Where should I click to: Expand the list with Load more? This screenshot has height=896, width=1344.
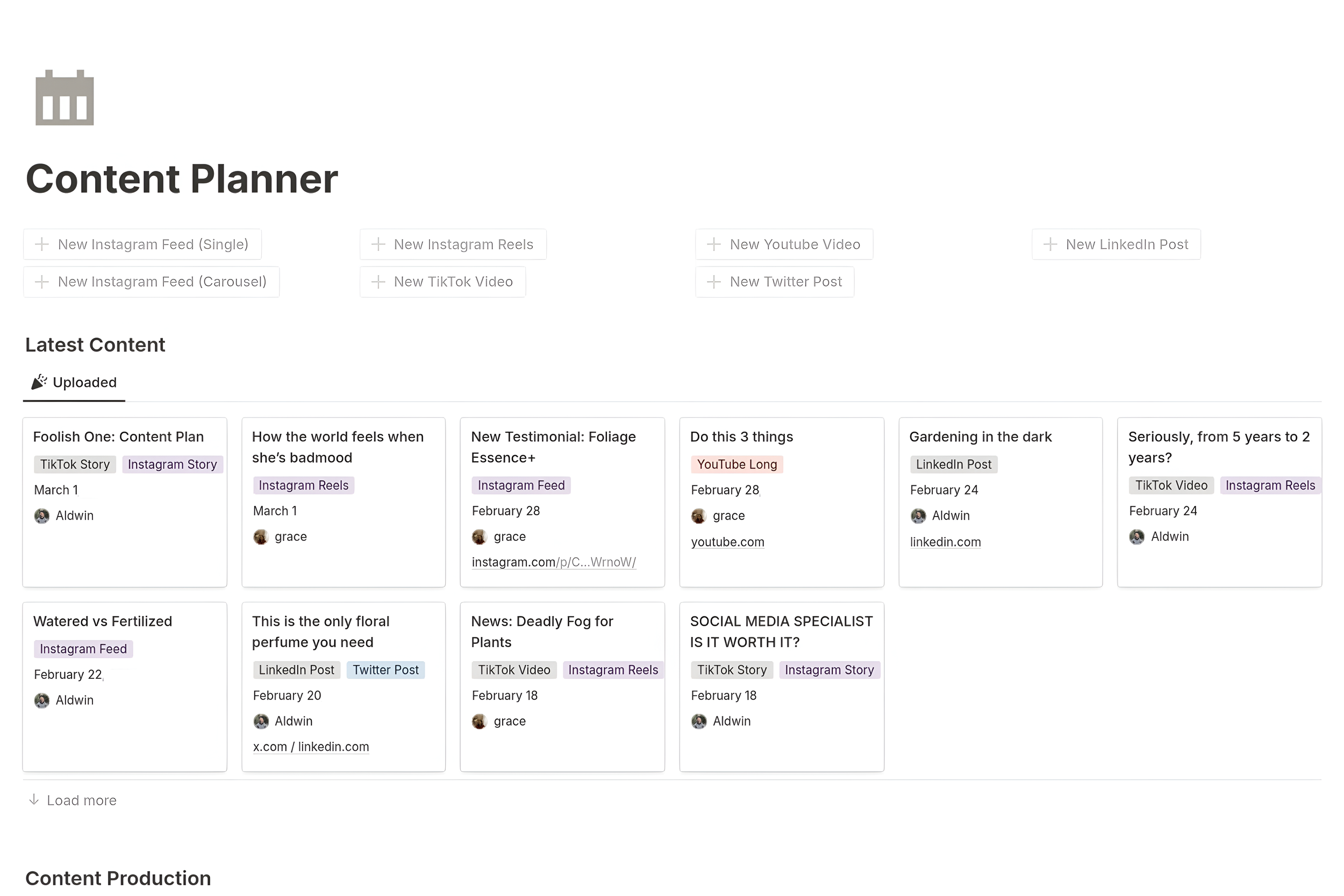pos(81,800)
